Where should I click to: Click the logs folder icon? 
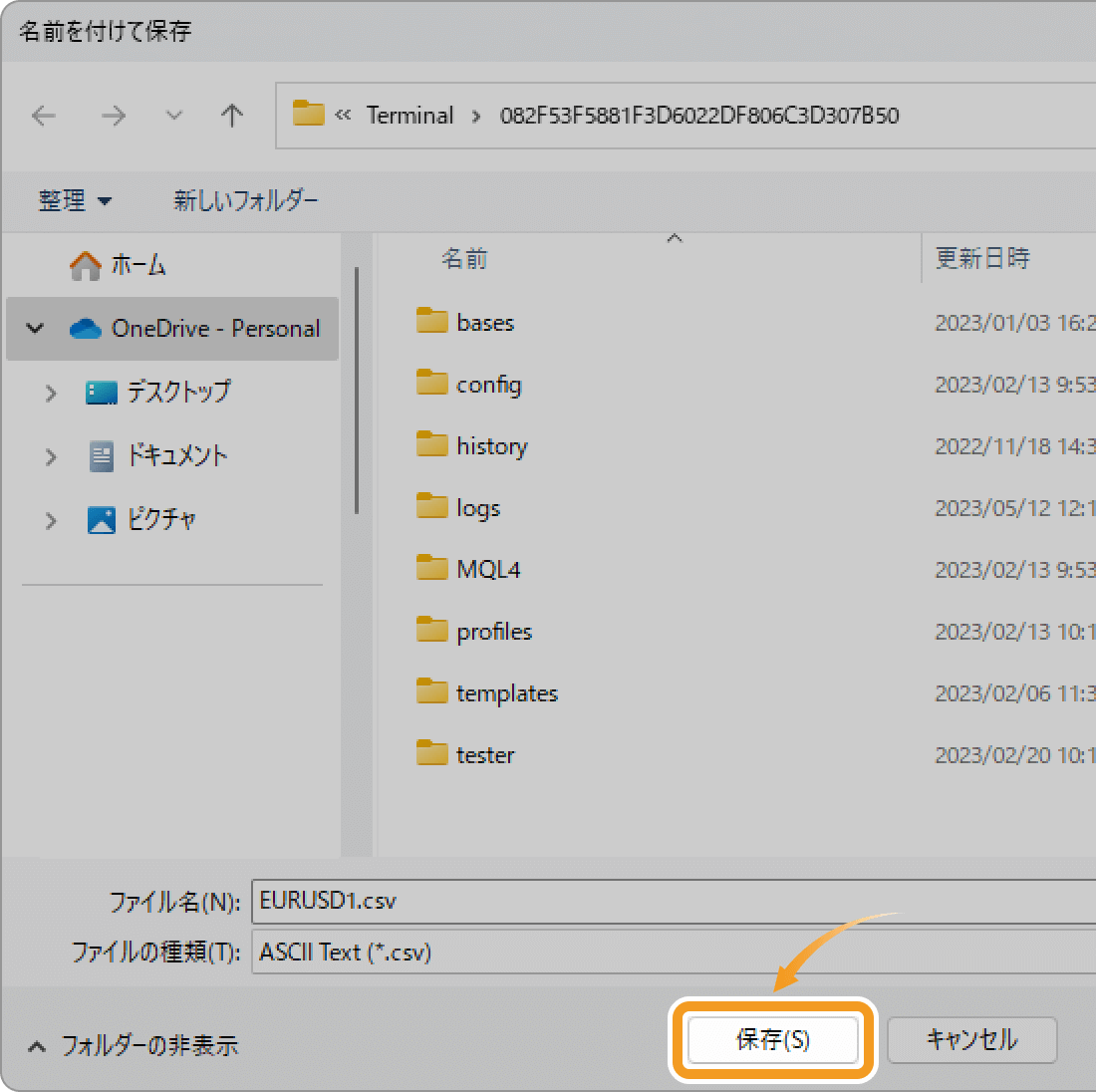pyautogui.click(x=432, y=506)
